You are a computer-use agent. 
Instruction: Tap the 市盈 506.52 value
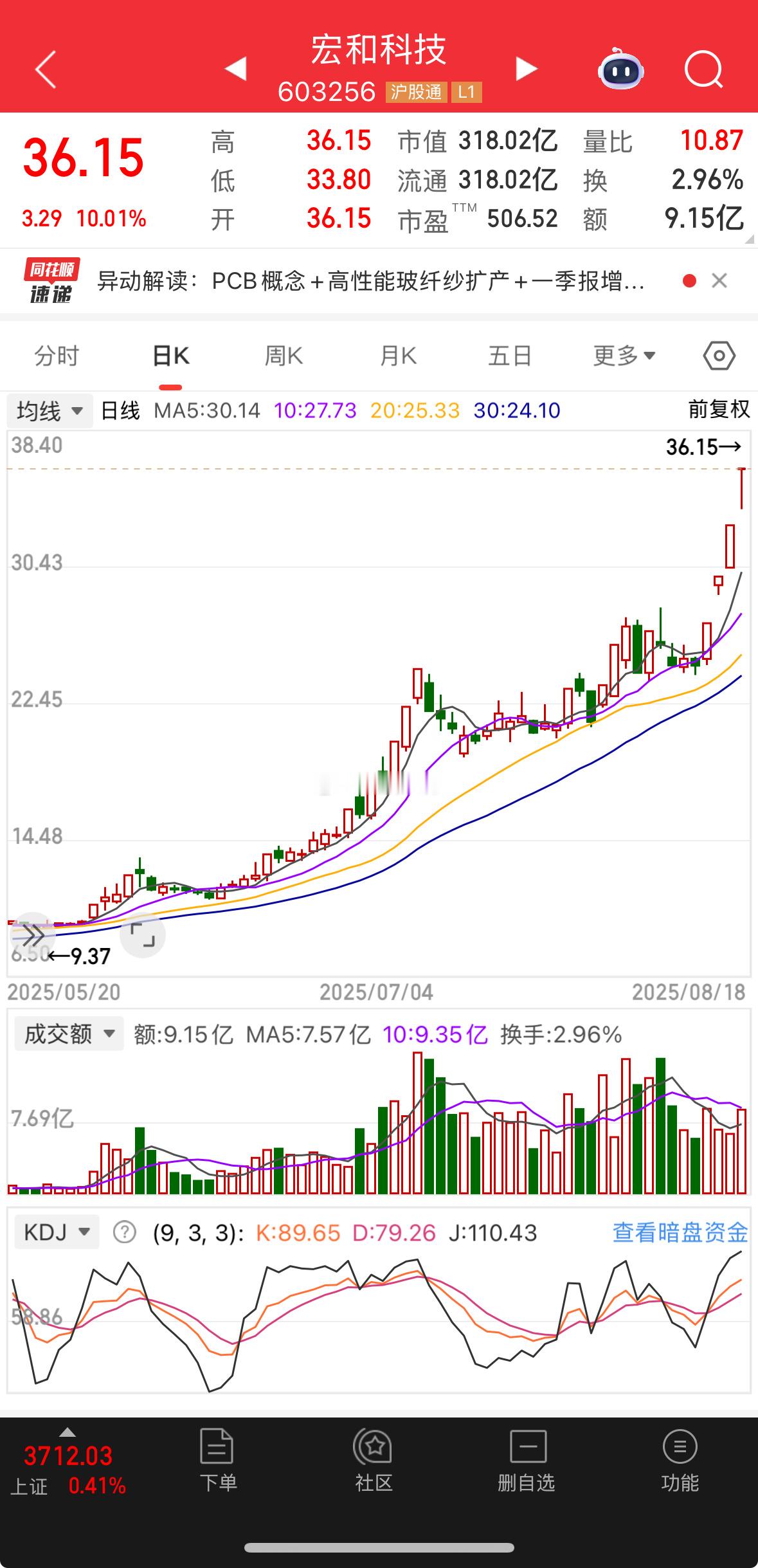522,219
